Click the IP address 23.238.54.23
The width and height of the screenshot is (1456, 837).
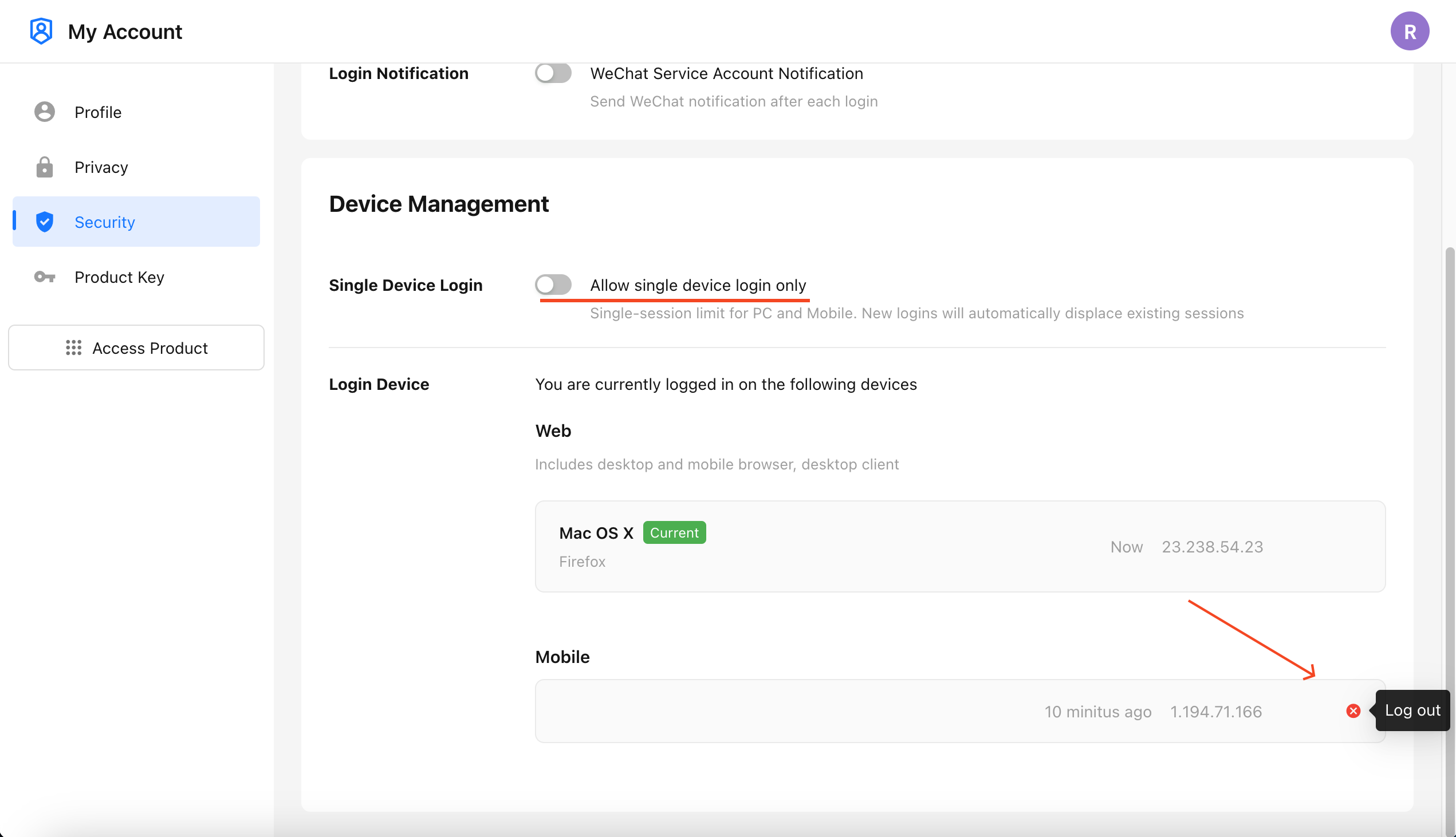tap(1212, 547)
